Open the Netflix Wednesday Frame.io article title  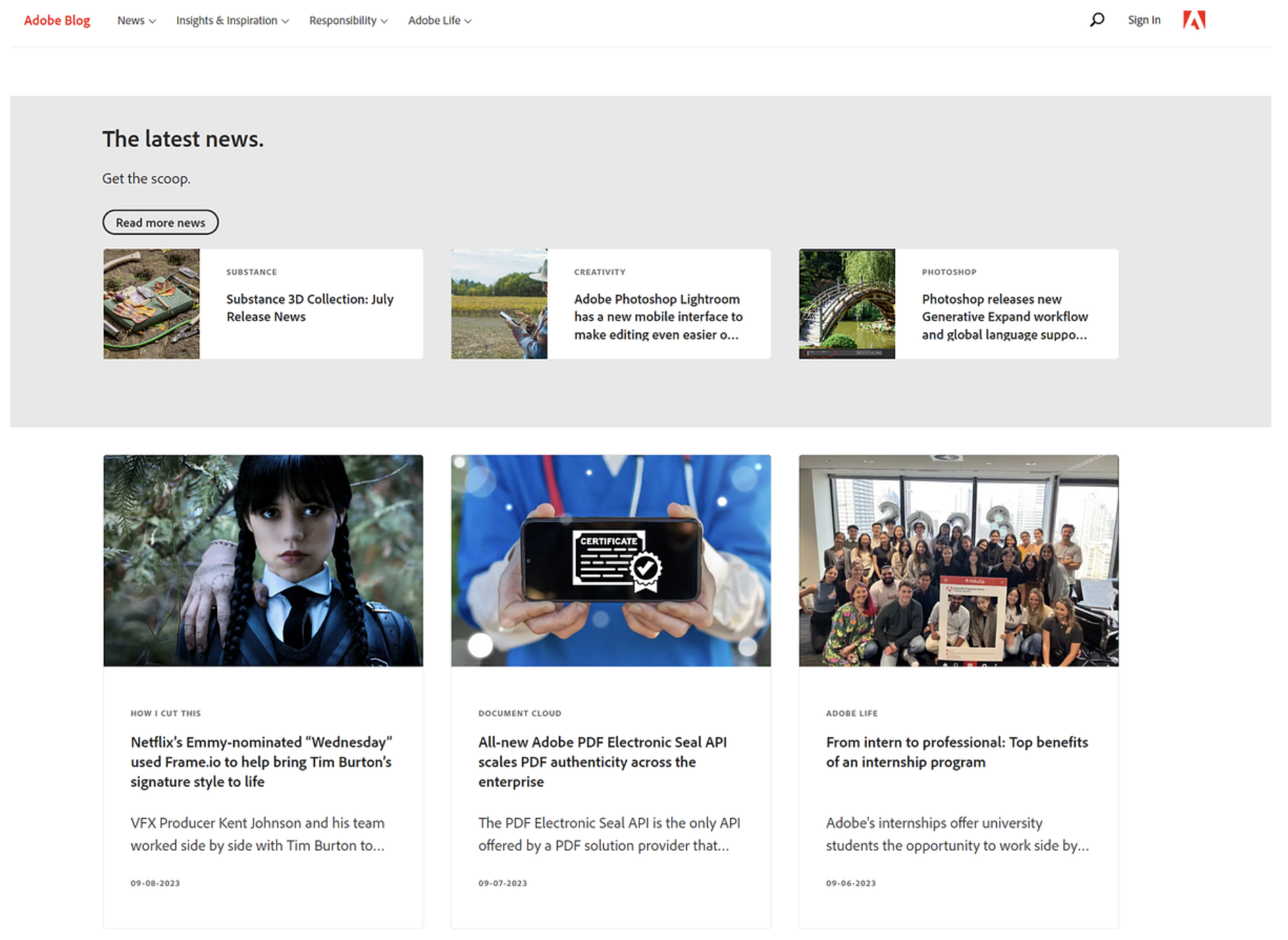coord(262,762)
